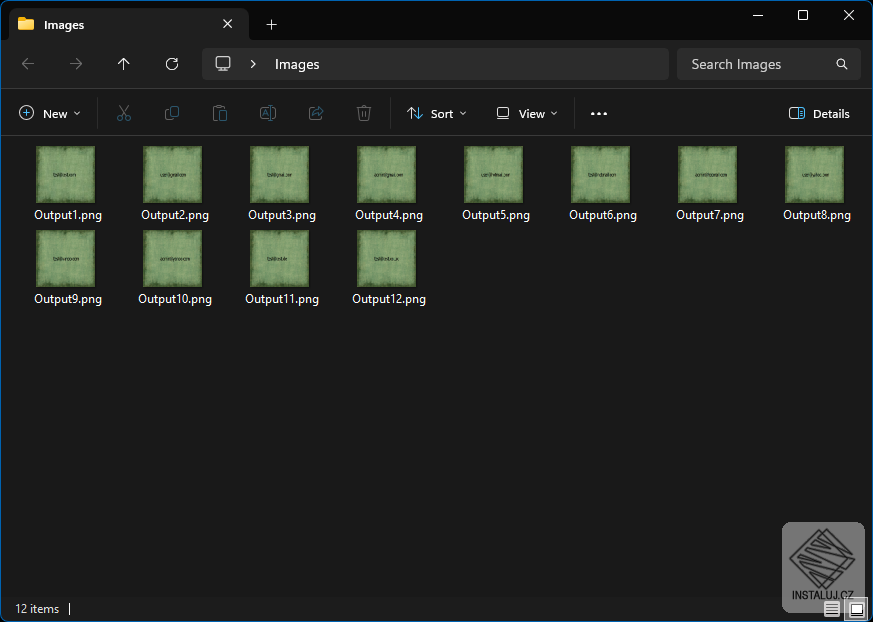Viewport: 873px width, 622px height.
Task: Click the Share icon in toolbar
Action: 316,114
